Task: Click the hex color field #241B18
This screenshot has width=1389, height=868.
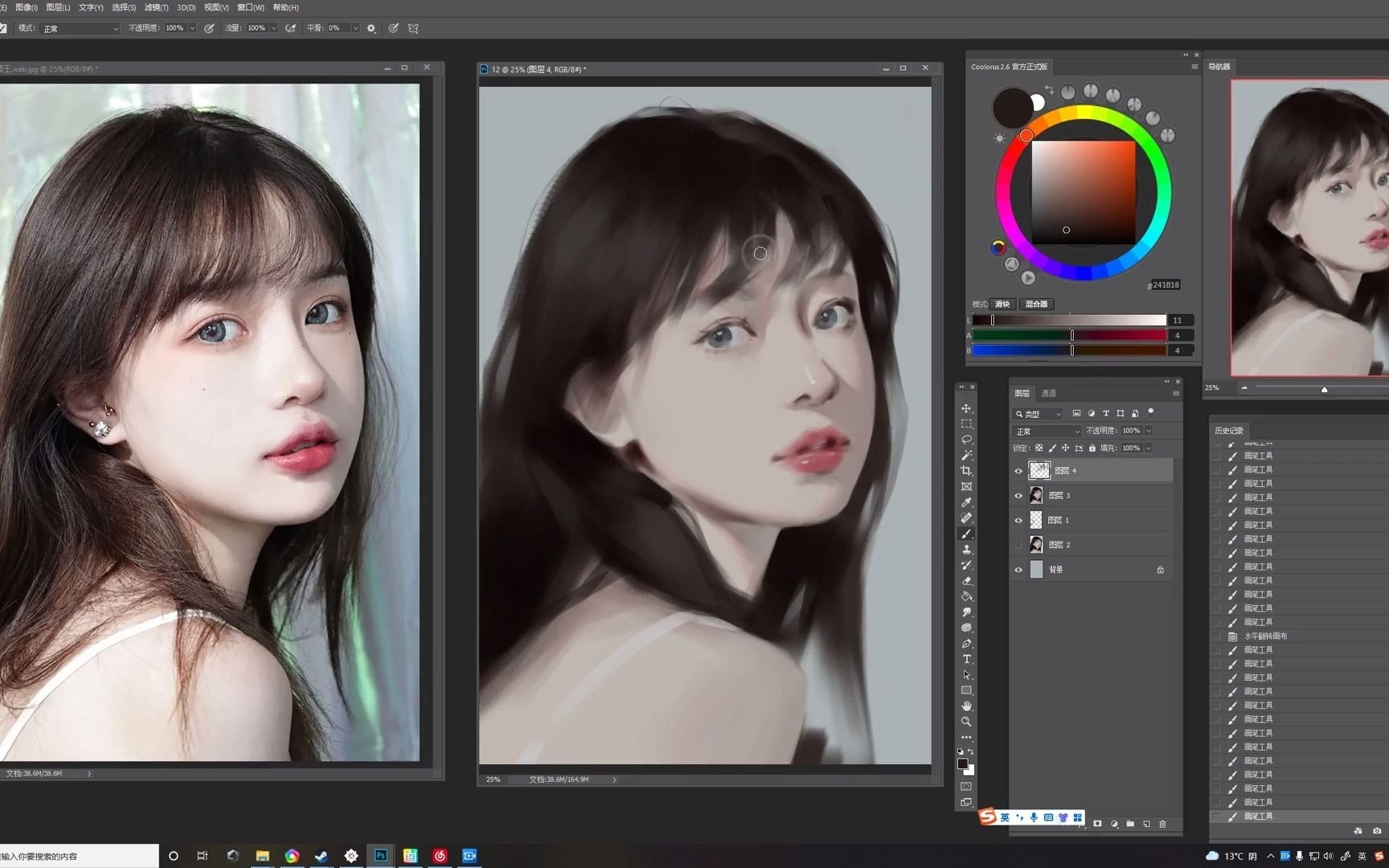Action: coord(1164,285)
